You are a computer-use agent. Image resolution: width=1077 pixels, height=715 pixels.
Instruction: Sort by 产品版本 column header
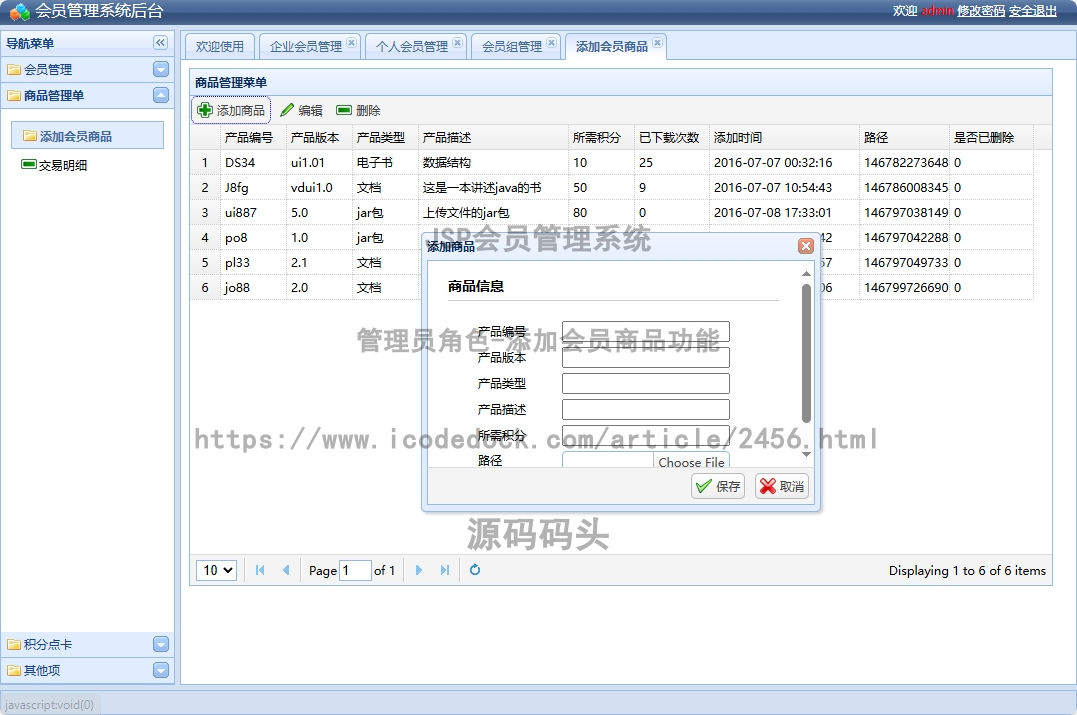(x=319, y=137)
